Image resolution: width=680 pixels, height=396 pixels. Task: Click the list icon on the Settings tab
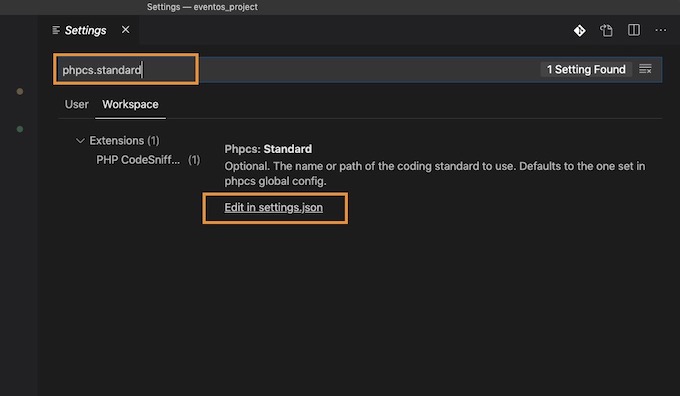tap(56, 30)
